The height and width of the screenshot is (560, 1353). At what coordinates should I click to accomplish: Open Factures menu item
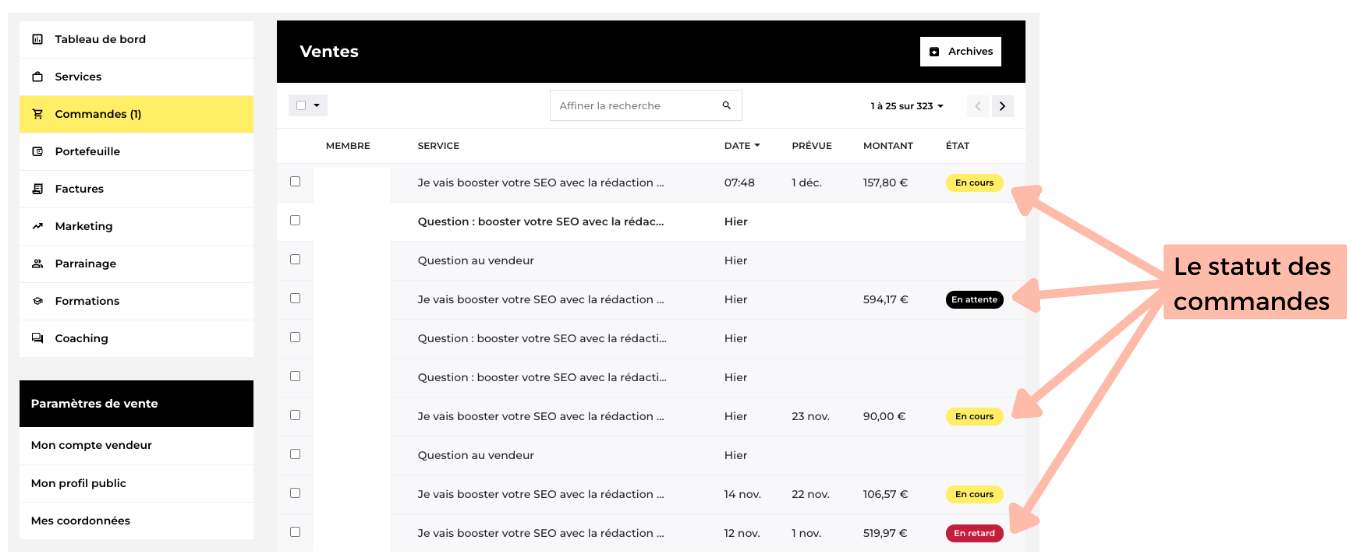136,189
